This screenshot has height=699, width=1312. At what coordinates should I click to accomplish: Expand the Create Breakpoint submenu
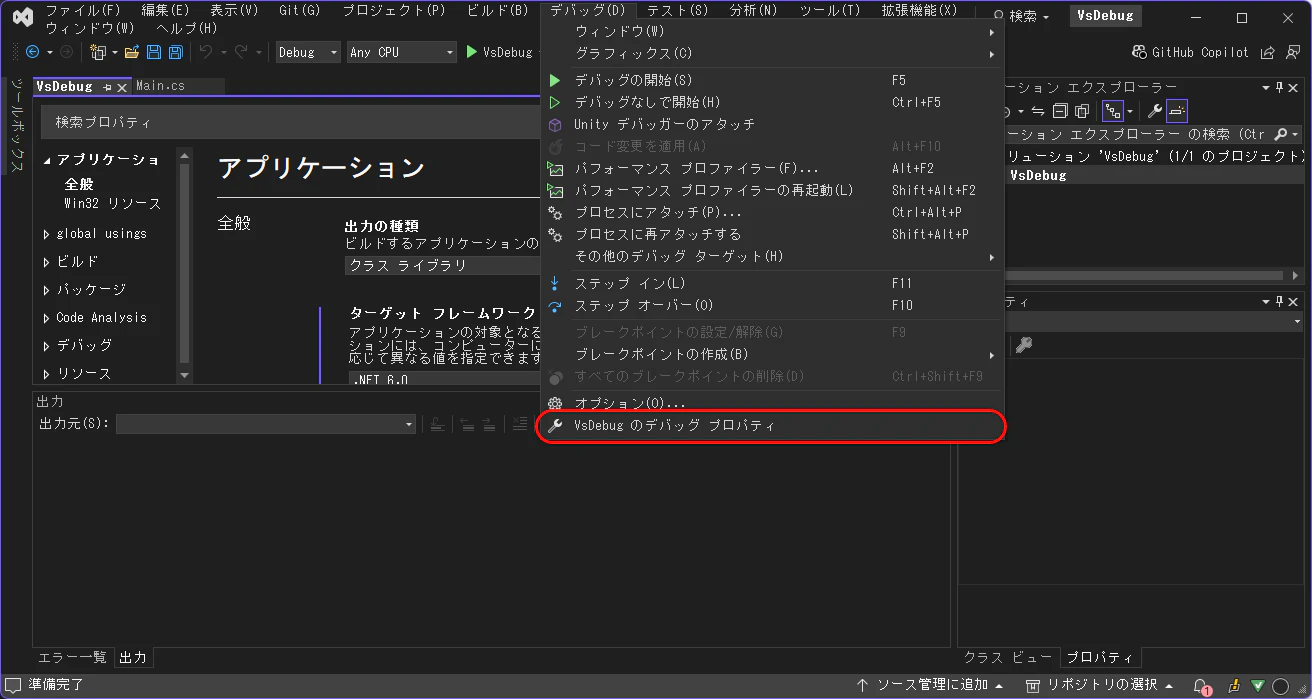click(772, 354)
